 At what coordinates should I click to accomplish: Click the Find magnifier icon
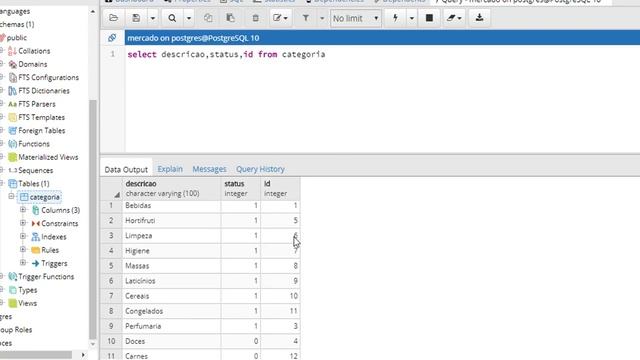pyautogui.click(x=172, y=18)
